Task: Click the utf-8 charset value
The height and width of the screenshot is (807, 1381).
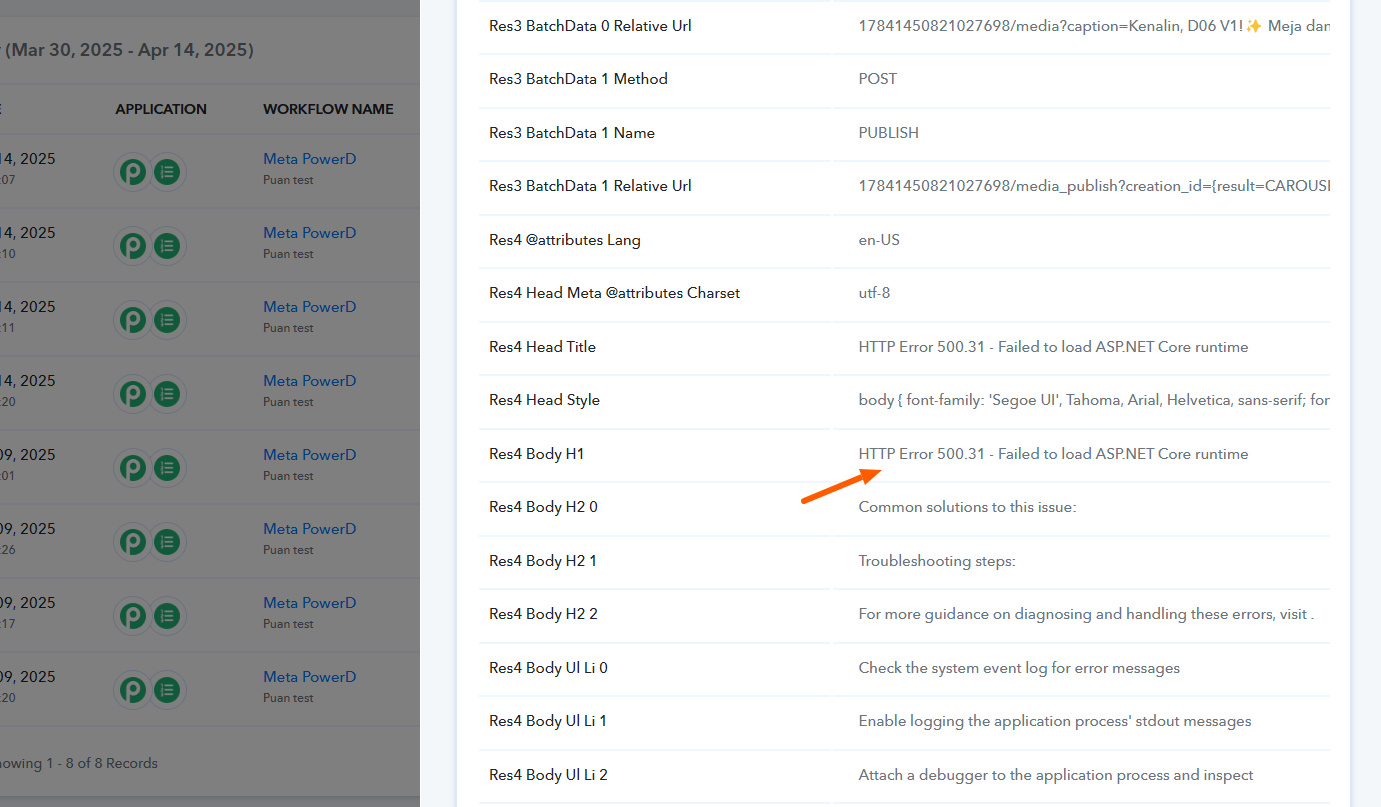Action: tap(875, 293)
